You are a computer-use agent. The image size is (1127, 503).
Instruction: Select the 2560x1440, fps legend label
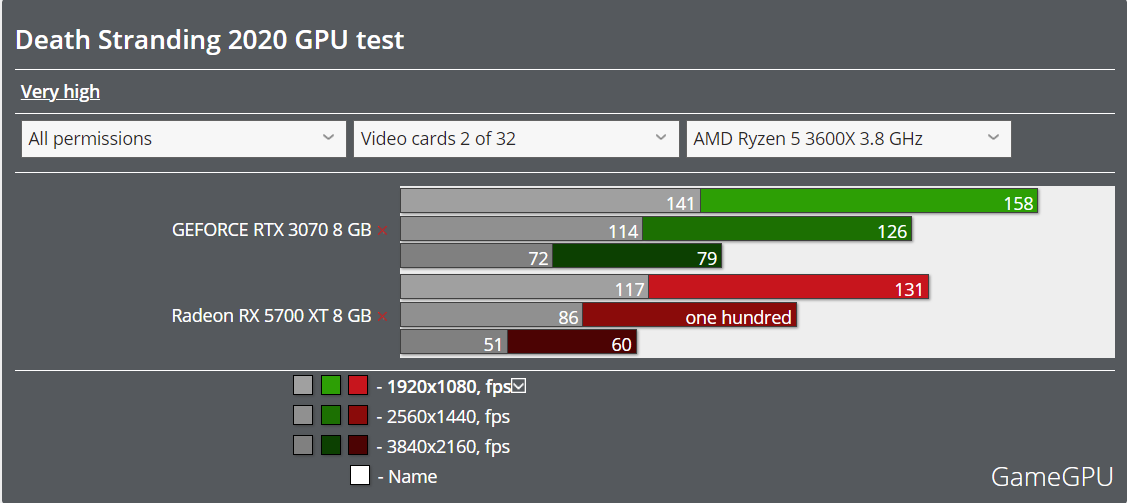click(x=443, y=417)
